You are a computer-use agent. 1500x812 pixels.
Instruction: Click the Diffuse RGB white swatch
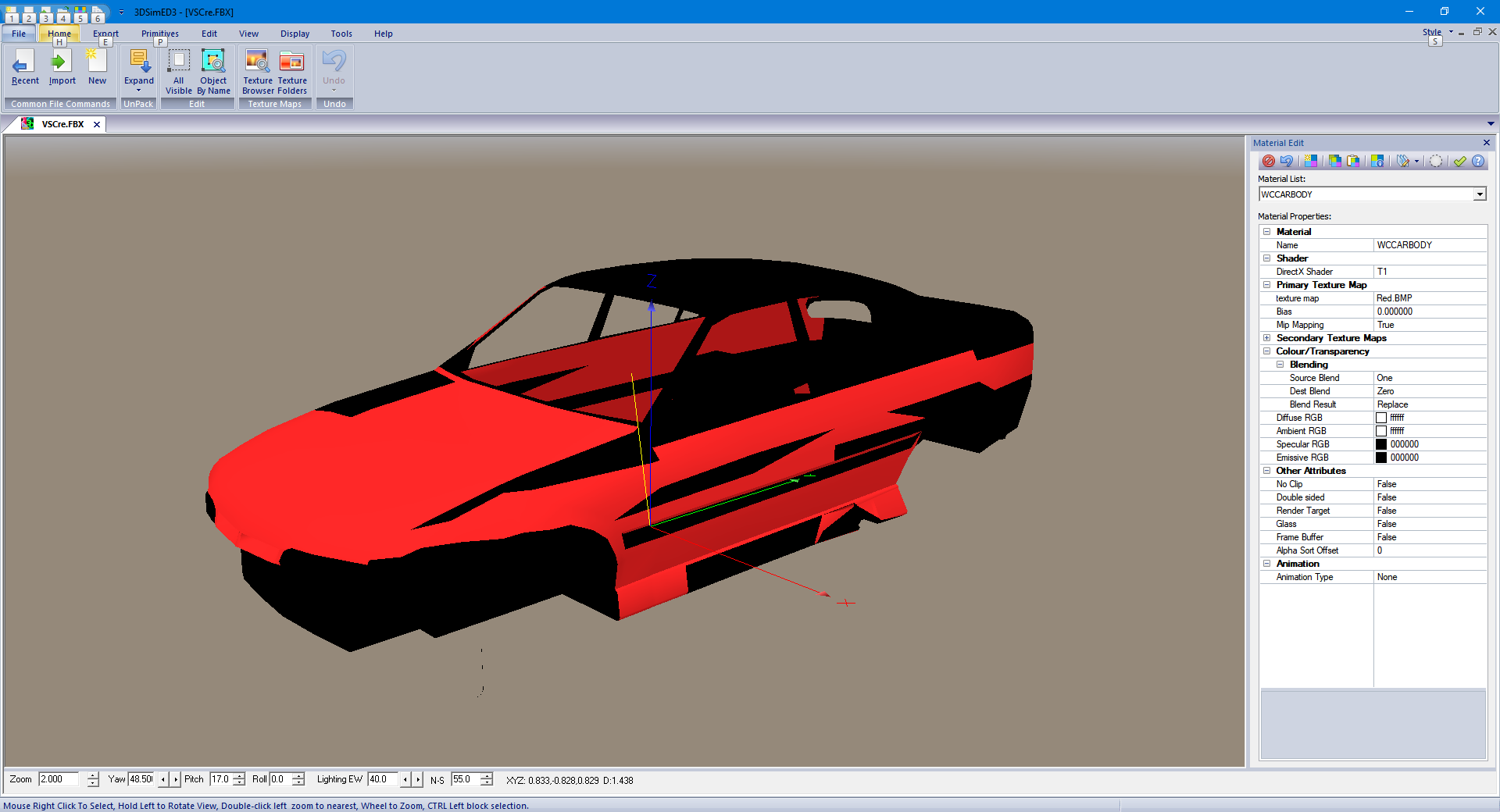(1381, 418)
